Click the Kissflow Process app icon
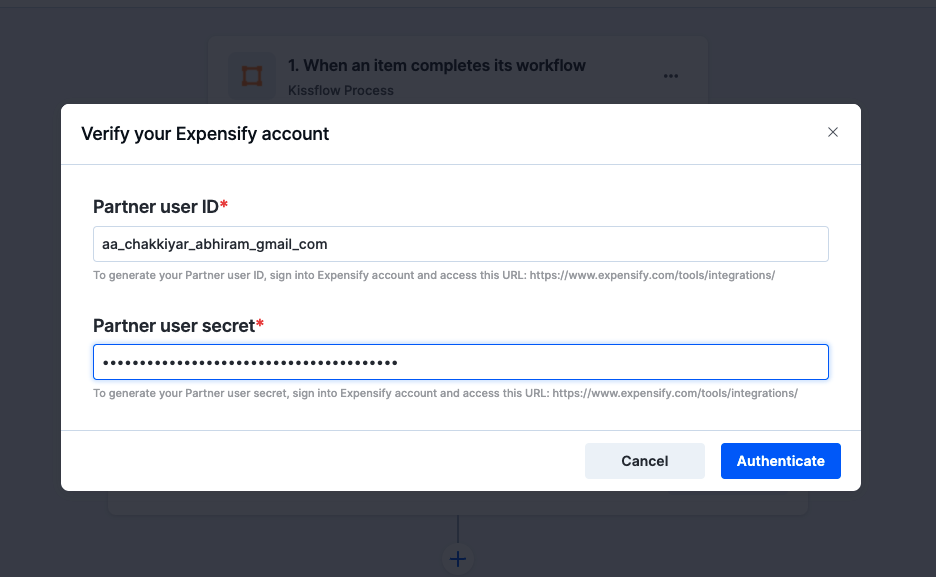936x577 pixels. (x=251, y=76)
